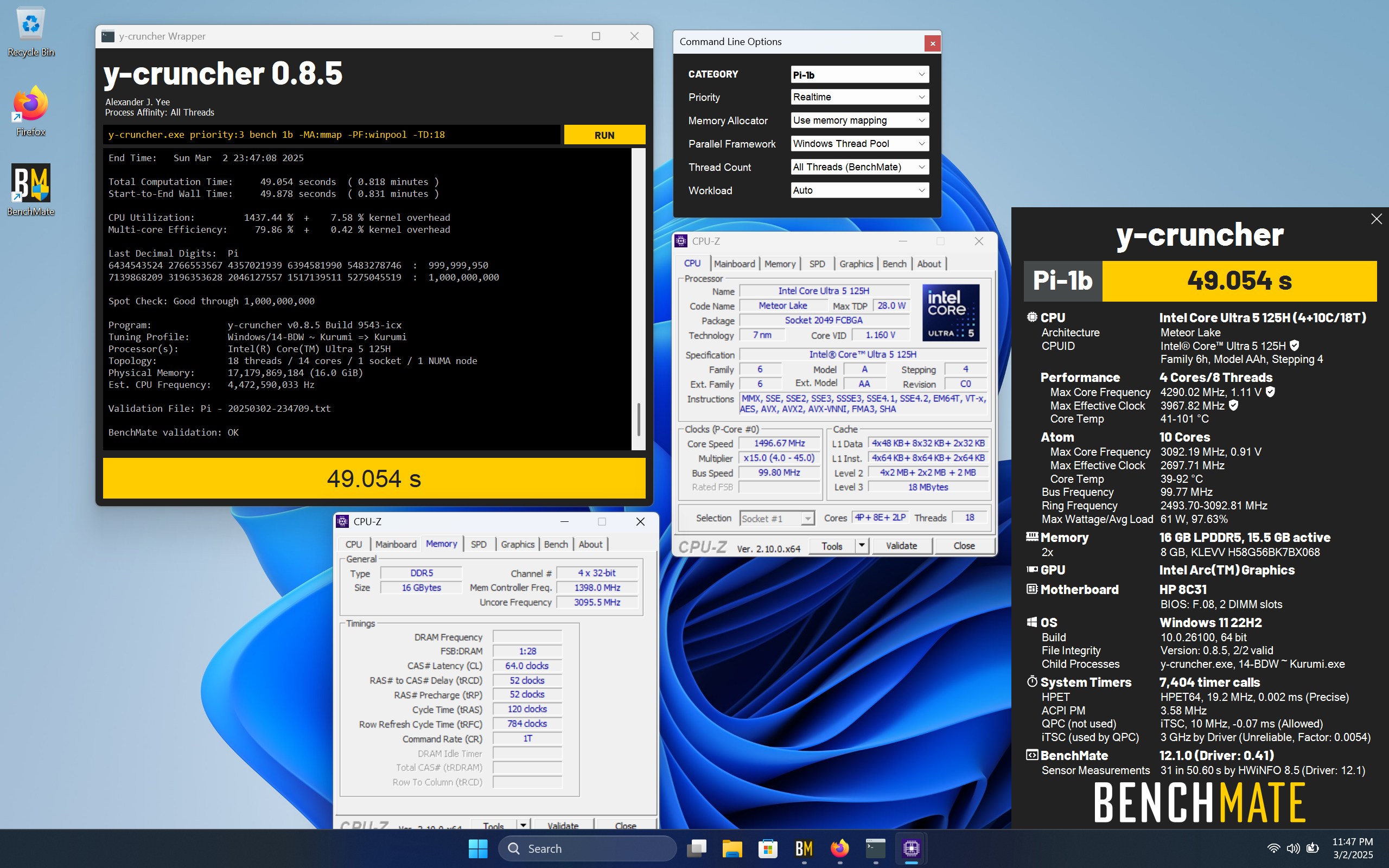The width and height of the screenshot is (1389, 868).
Task: Click the Pi-1b 49.054 s score banner
Action: pyautogui.click(x=1200, y=280)
